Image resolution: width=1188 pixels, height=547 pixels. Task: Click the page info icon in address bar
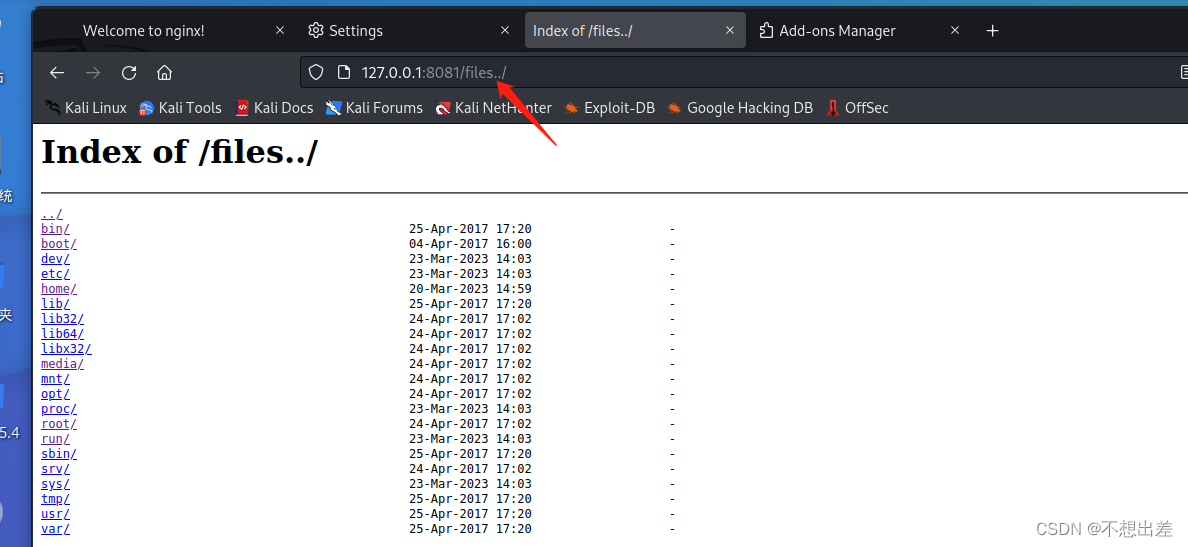click(343, 73)
